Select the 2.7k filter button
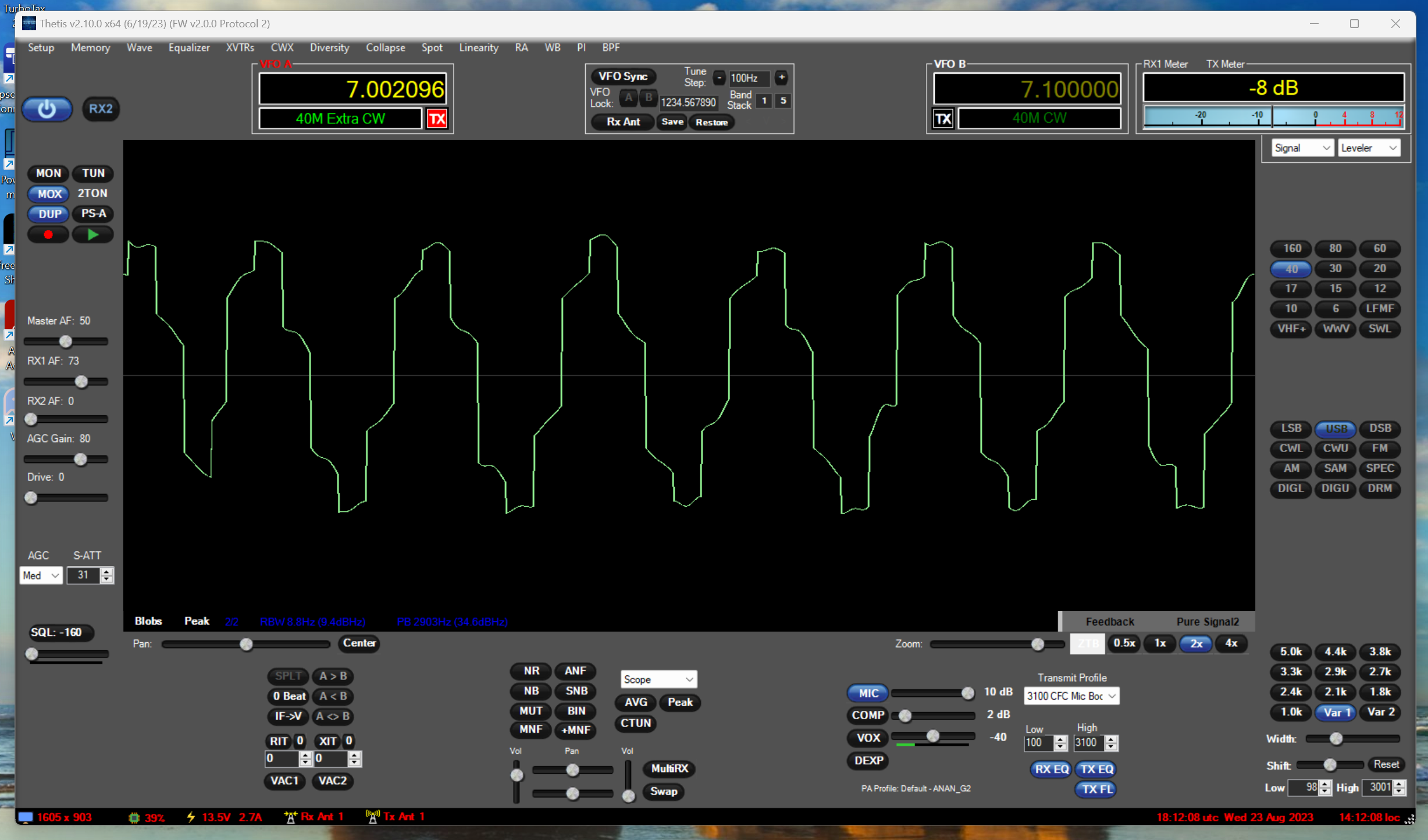 (x=1380, y=672)
